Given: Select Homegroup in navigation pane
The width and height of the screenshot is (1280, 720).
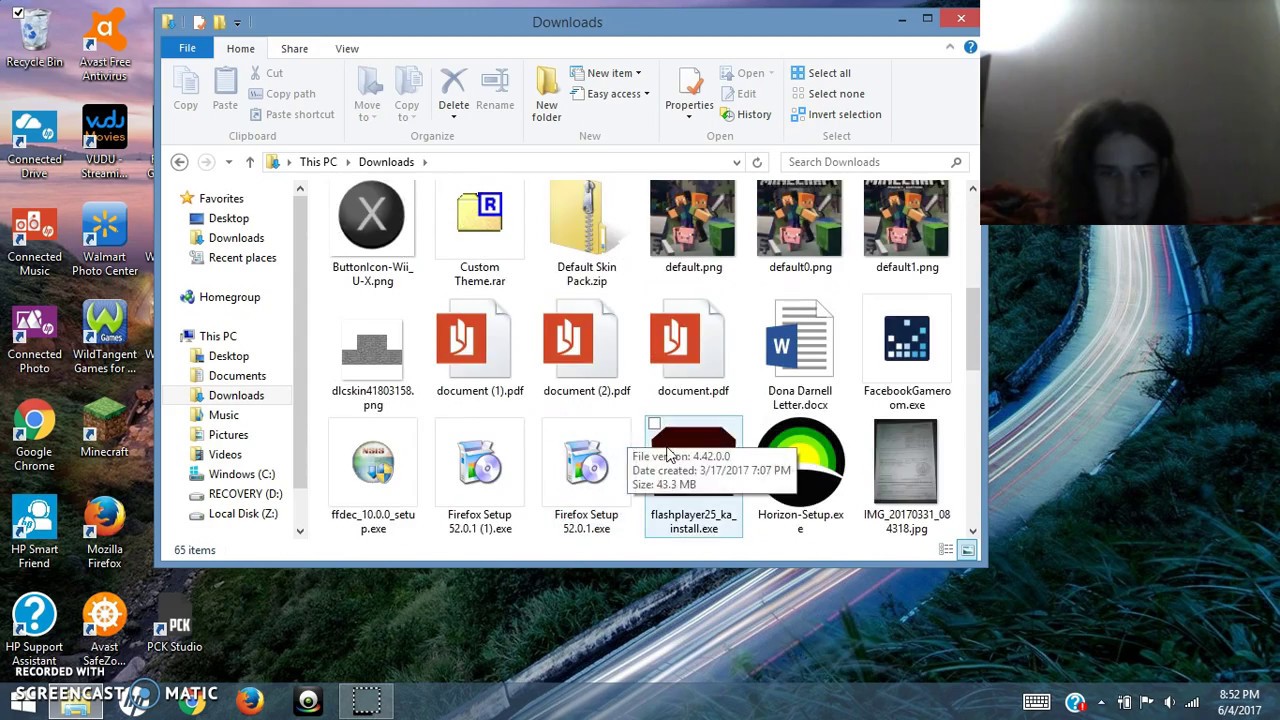Looking at the screenshot, I should pyautogui.click(x=229, y=297).
